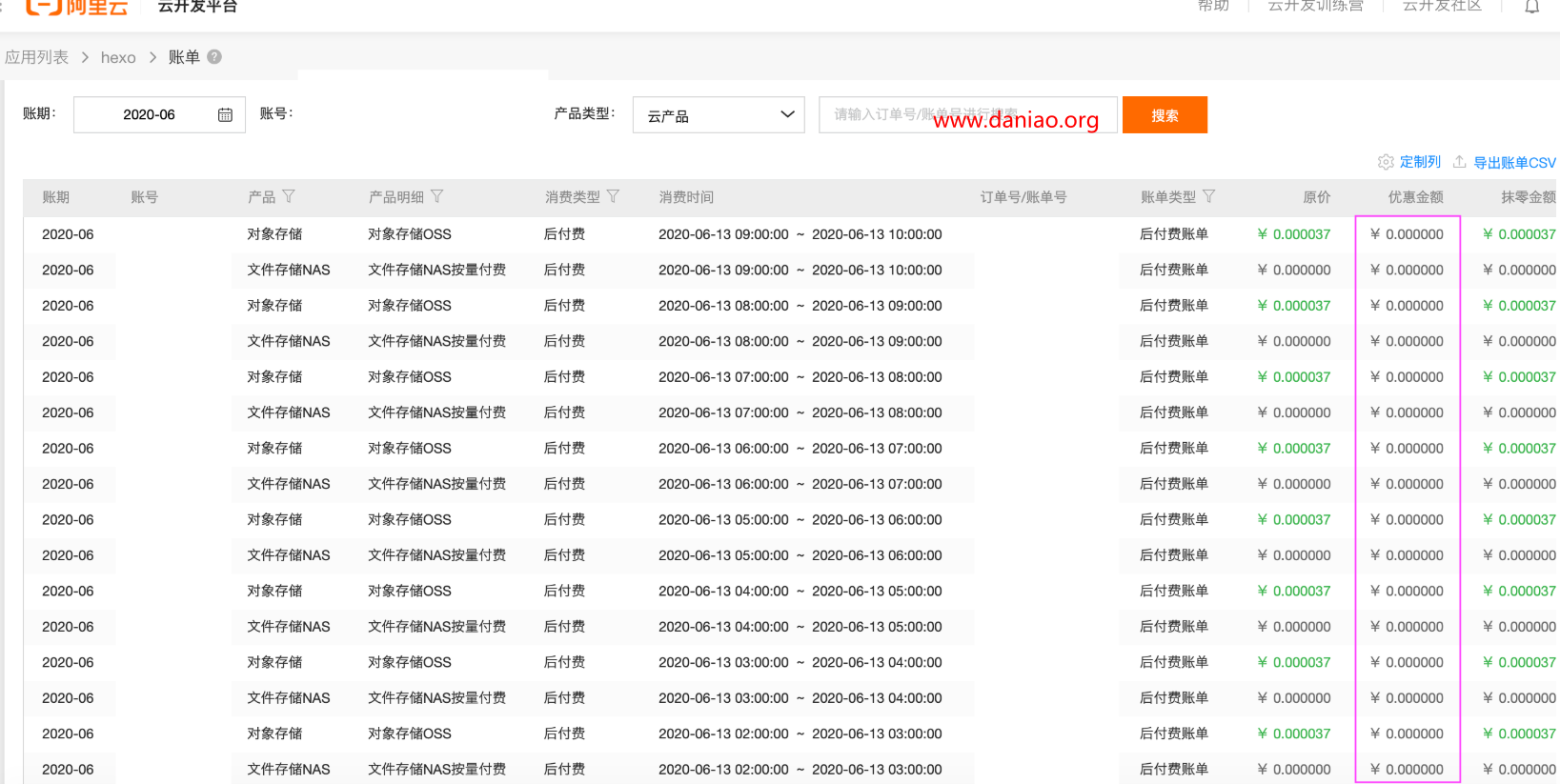Image resolution: width=1560 pixels, height=784 pixels.
Task: Go to hexo breadcrumb
Action: [x=118, y=57]
